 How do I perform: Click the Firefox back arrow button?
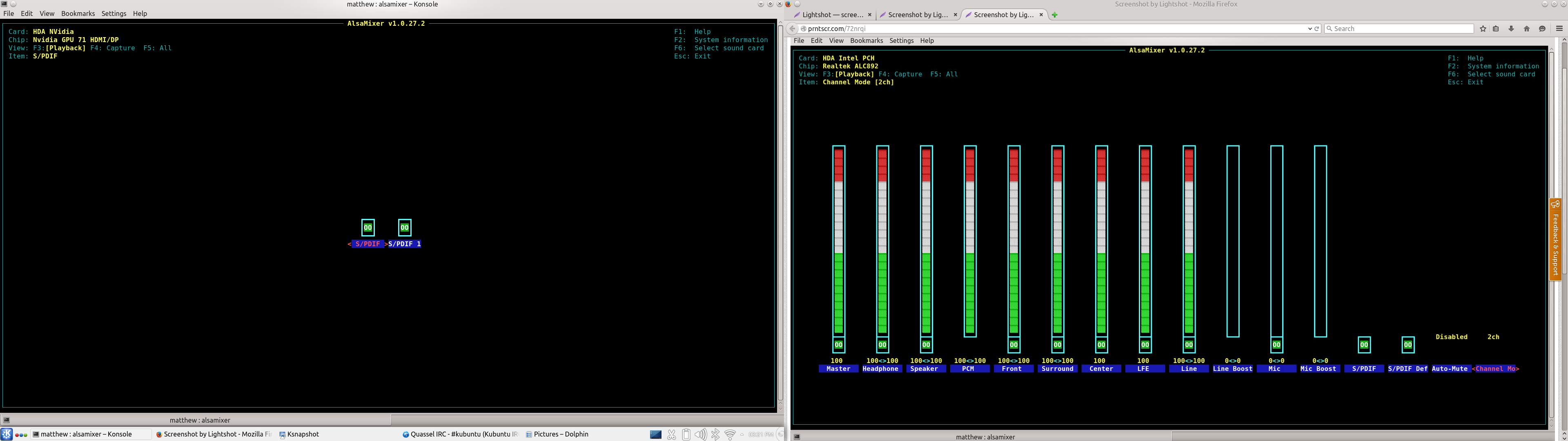pyautogui.click(x=792, y=29)
